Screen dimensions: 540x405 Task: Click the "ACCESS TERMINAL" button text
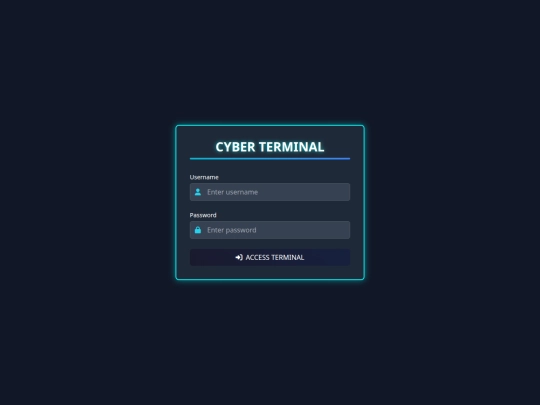pyautogui.click(x=274, y=257)
